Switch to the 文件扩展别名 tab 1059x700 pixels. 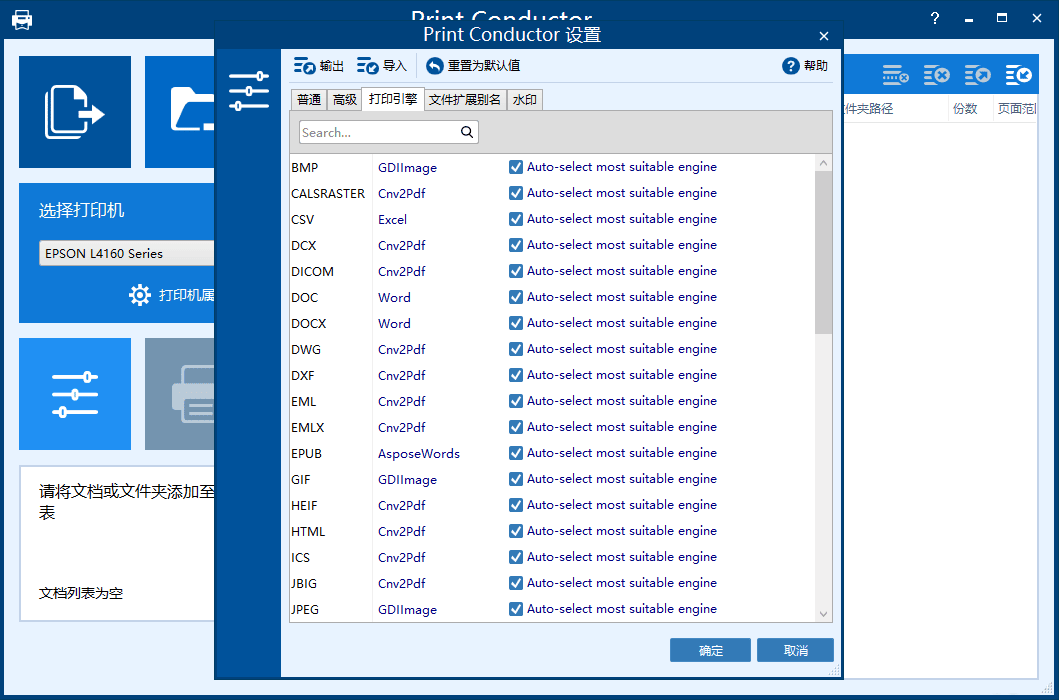465,99
